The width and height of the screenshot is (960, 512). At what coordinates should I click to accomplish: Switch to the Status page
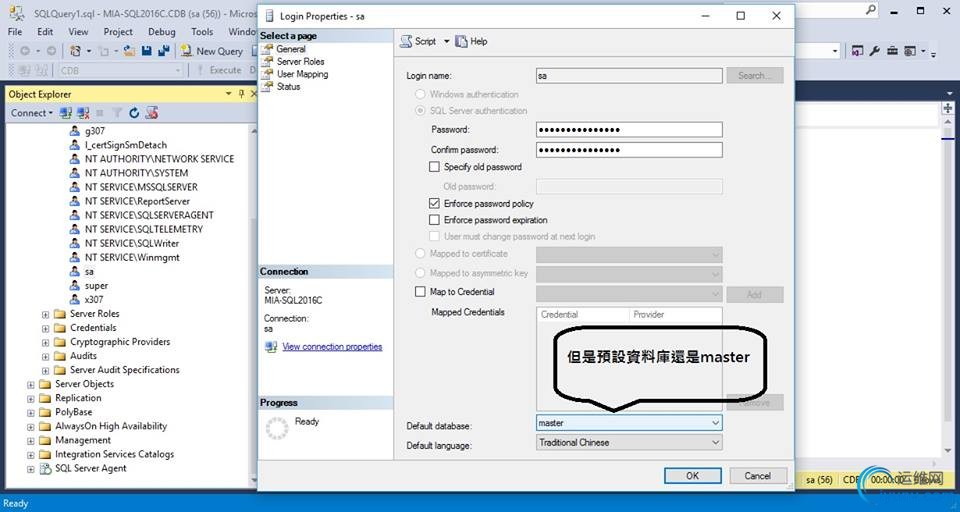click(288, 87)
